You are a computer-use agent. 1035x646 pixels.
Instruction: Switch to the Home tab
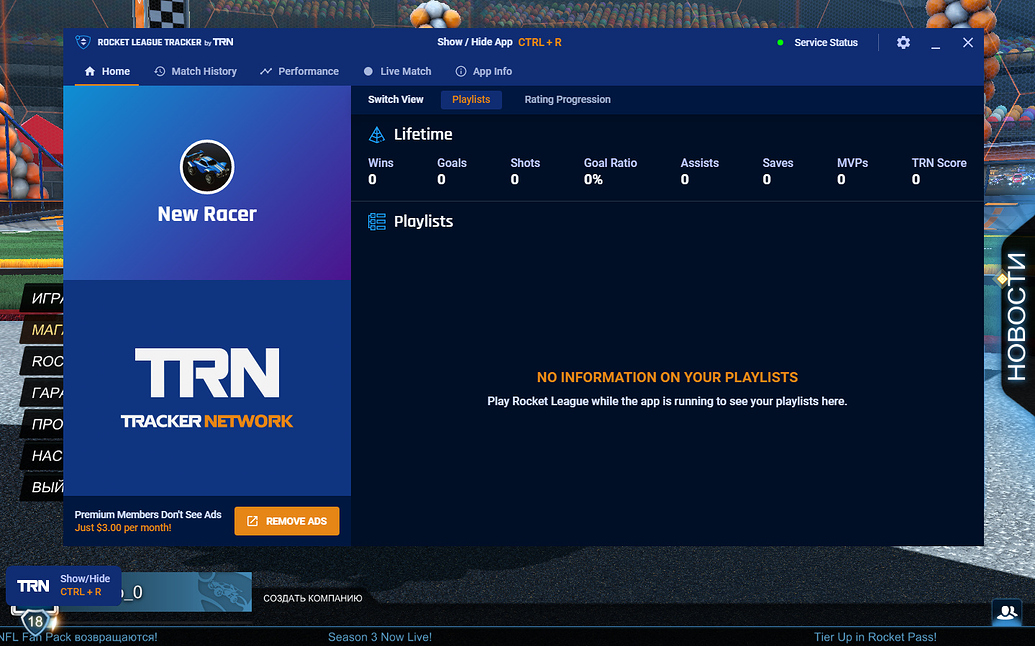pos(107,71)
